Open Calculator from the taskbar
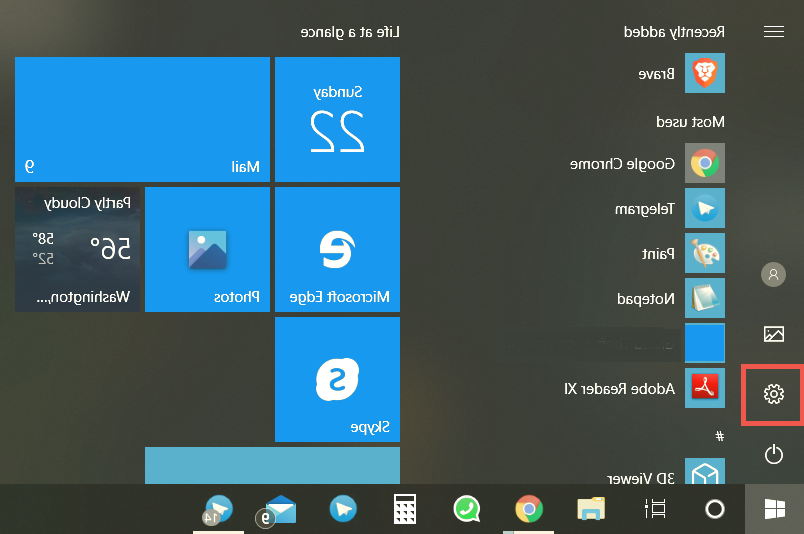 [405, 510]
